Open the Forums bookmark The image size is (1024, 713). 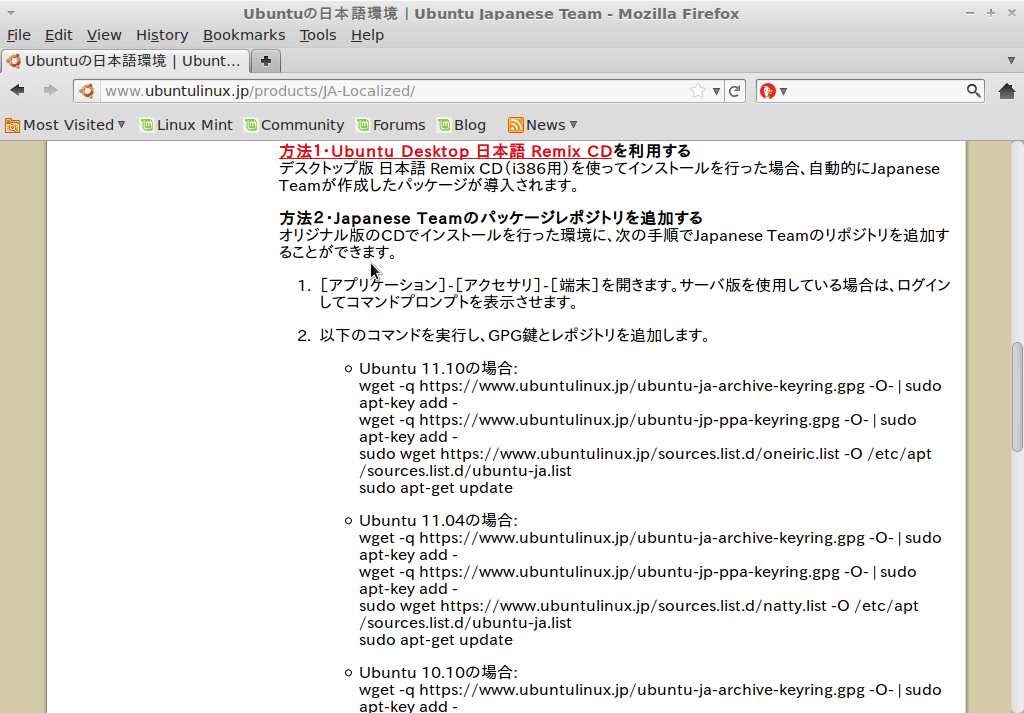click(x=391, y=125)
